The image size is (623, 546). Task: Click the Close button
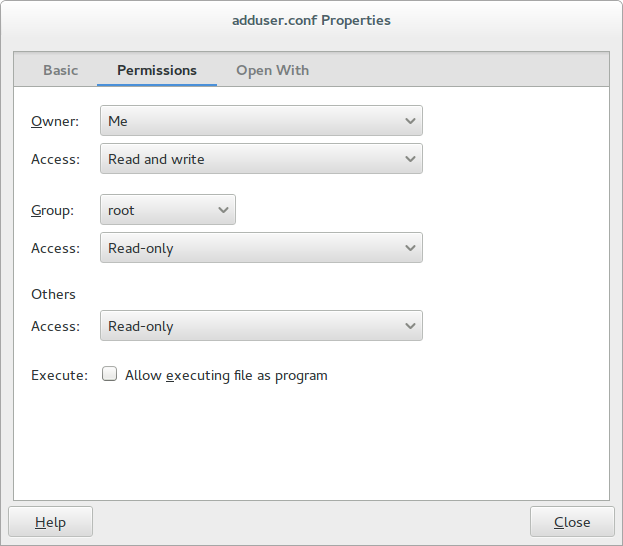(x=572, y=521)
